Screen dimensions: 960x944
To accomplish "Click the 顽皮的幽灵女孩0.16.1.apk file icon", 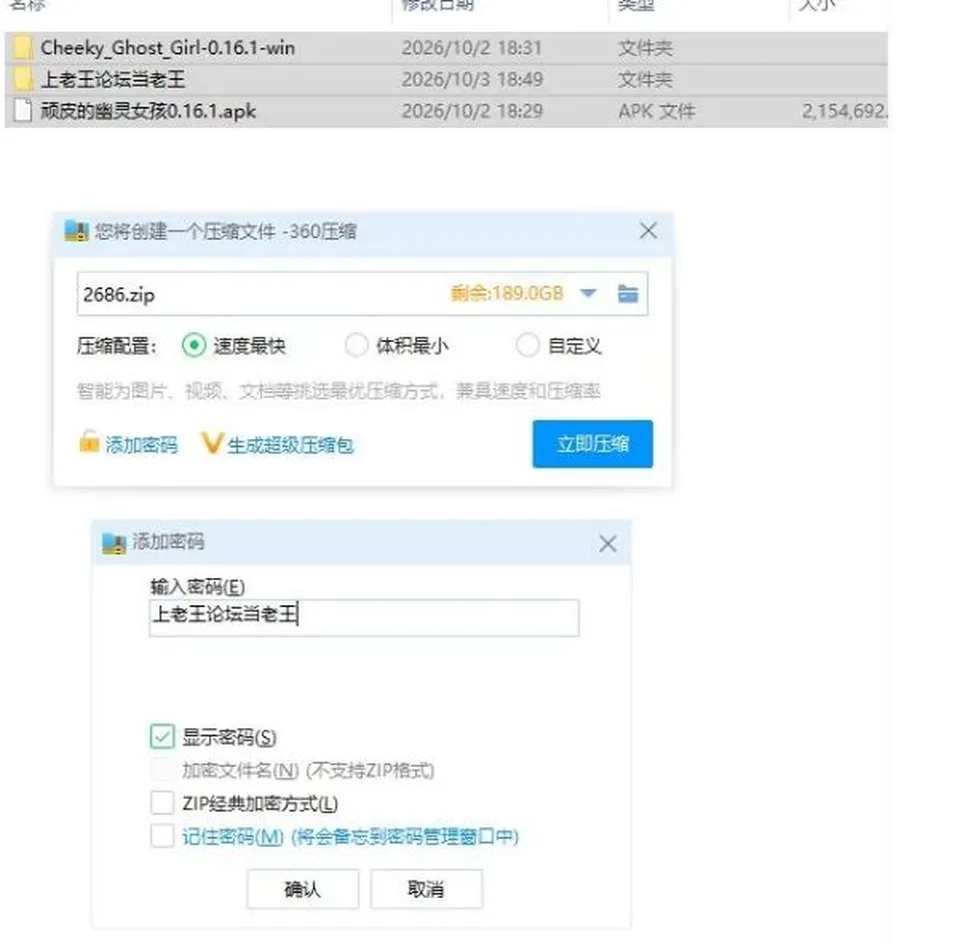I will click(x=23, y=111).
